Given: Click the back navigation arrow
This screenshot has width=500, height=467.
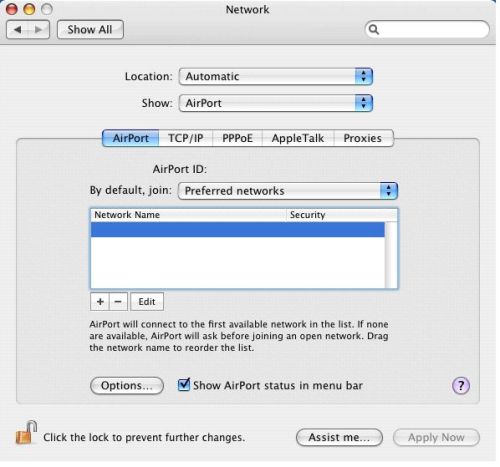Looking at the screenshot, I should pos(18,30).
